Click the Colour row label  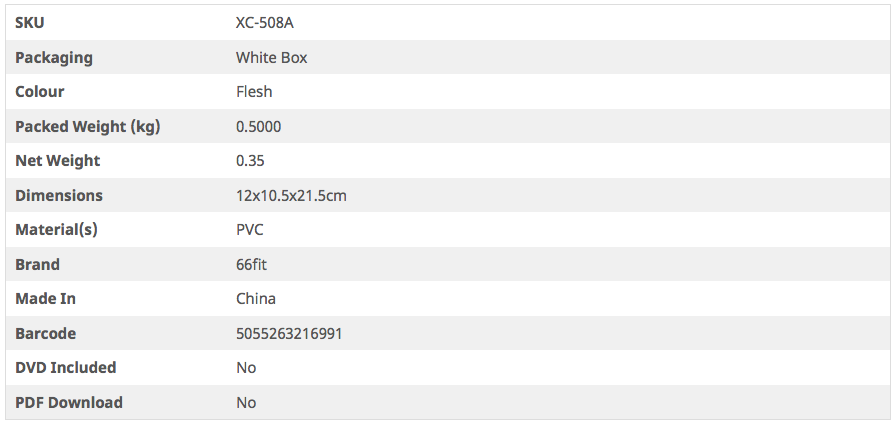(40, 92)
